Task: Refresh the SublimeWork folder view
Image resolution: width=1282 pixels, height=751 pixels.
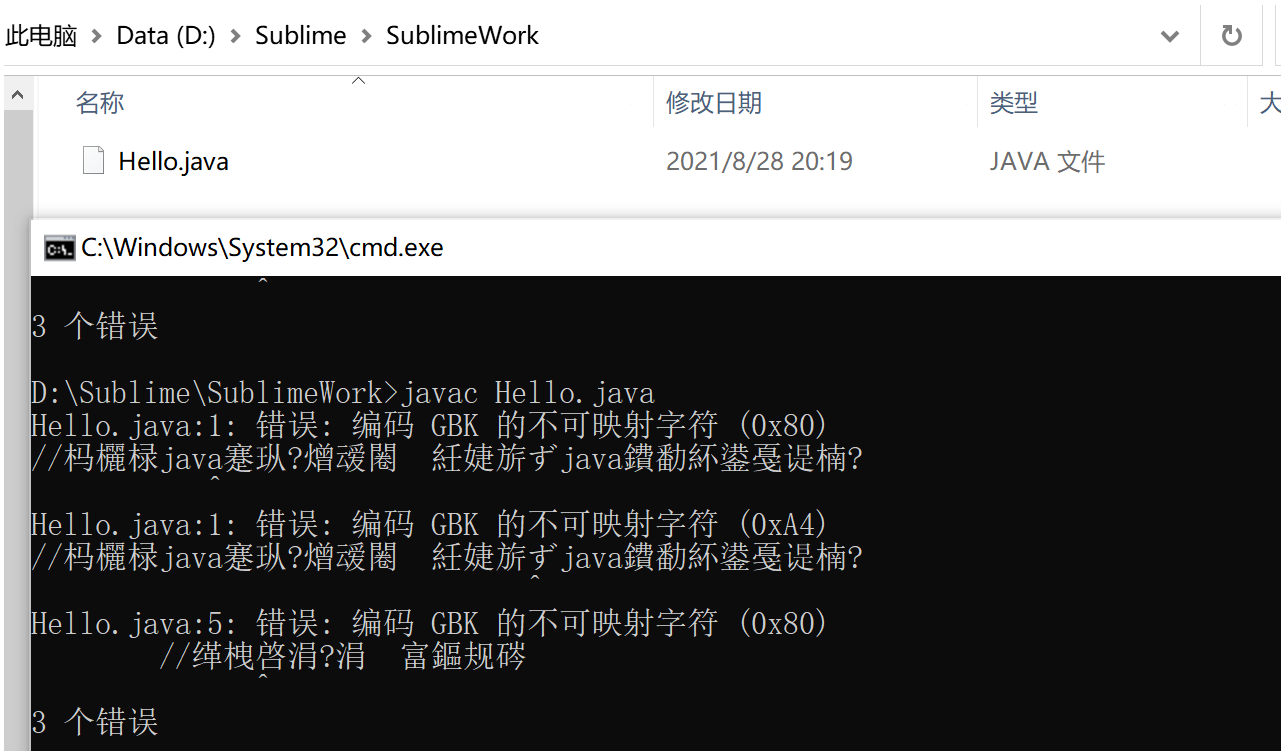Action: pos(1231,36)
